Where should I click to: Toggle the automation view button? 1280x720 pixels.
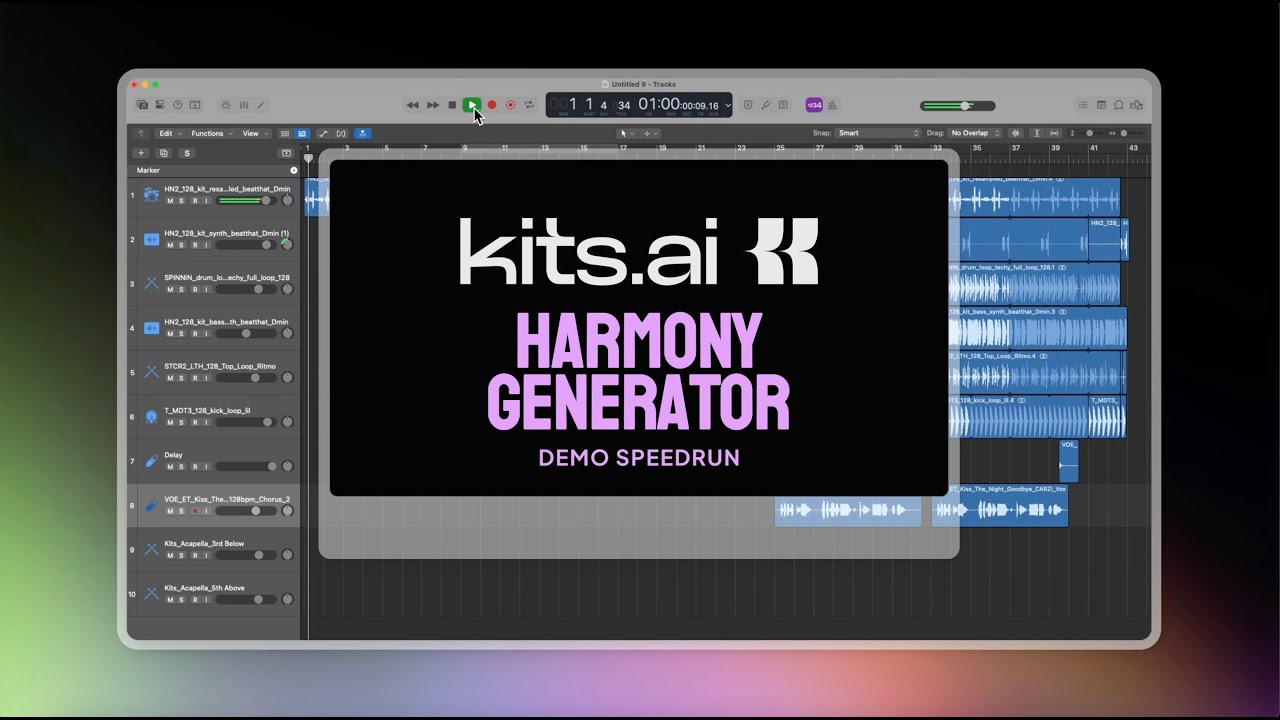[323, 133]
